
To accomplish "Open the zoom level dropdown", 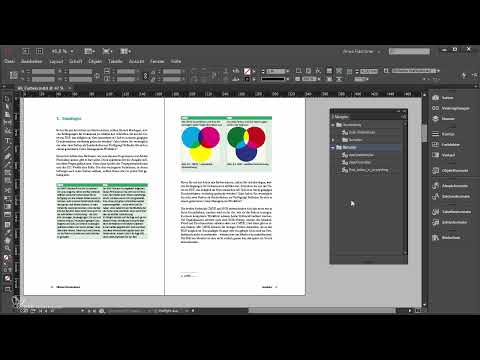I will (x=72, y=51).
